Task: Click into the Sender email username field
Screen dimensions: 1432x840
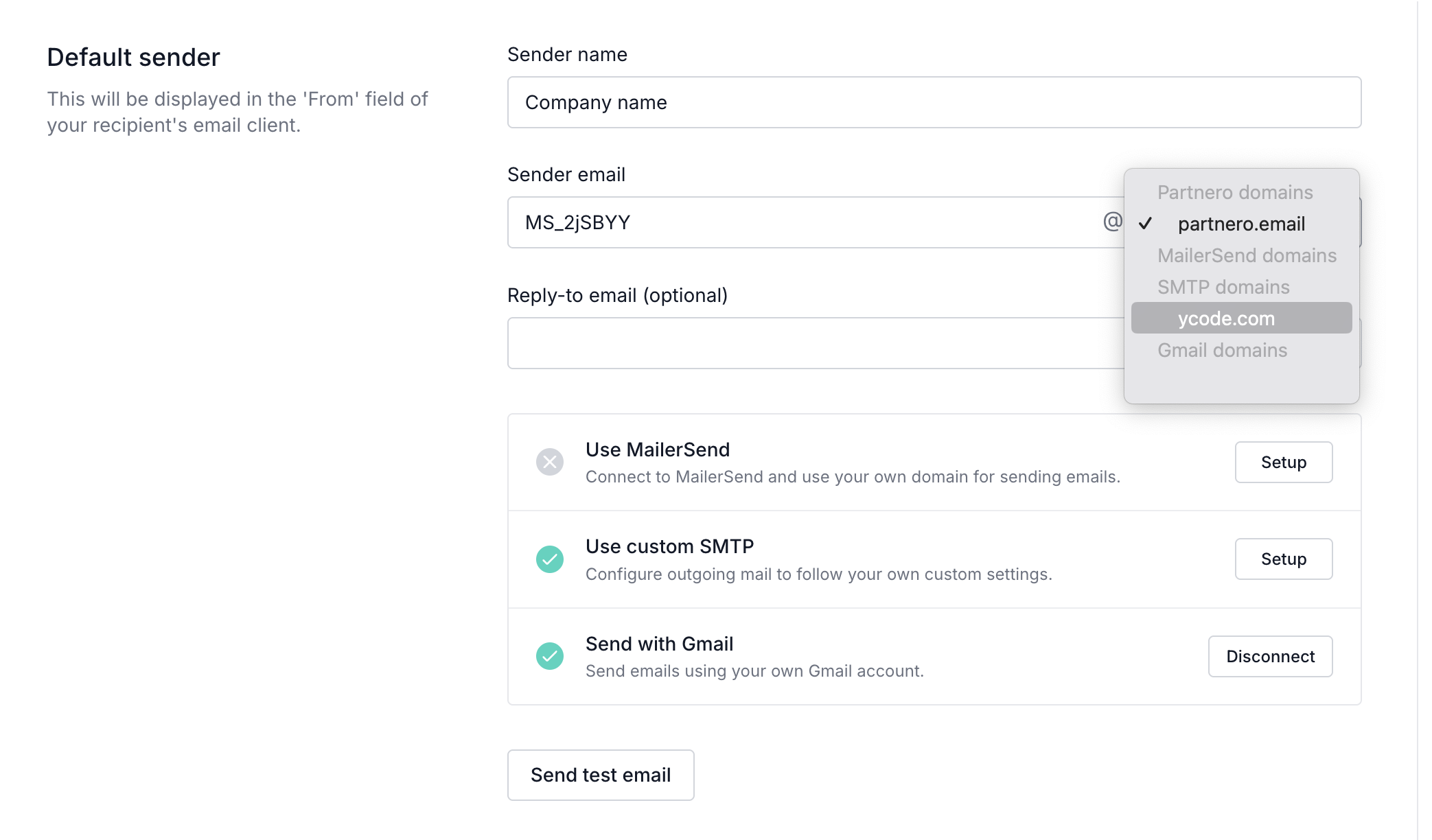Action: 803,222
